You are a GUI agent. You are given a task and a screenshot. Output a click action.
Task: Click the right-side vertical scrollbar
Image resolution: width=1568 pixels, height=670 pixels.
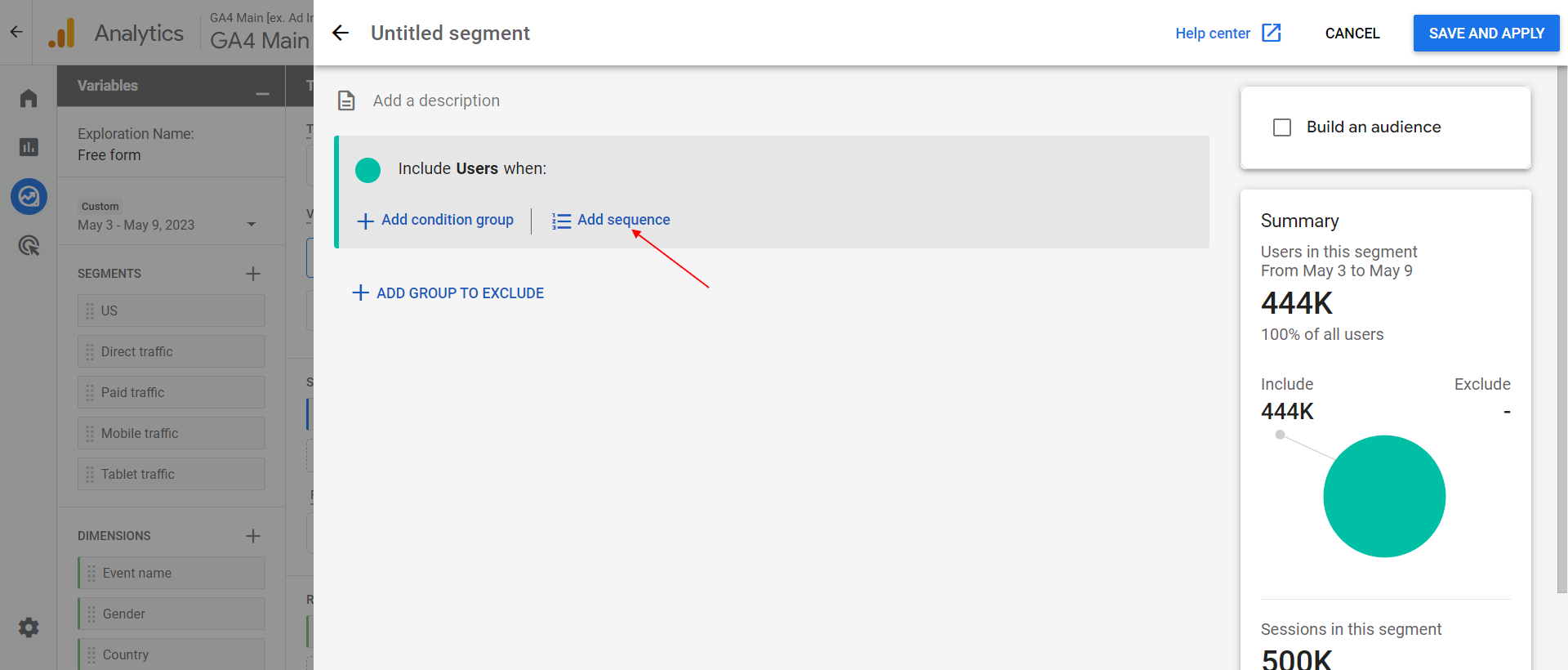[1562, 329]
